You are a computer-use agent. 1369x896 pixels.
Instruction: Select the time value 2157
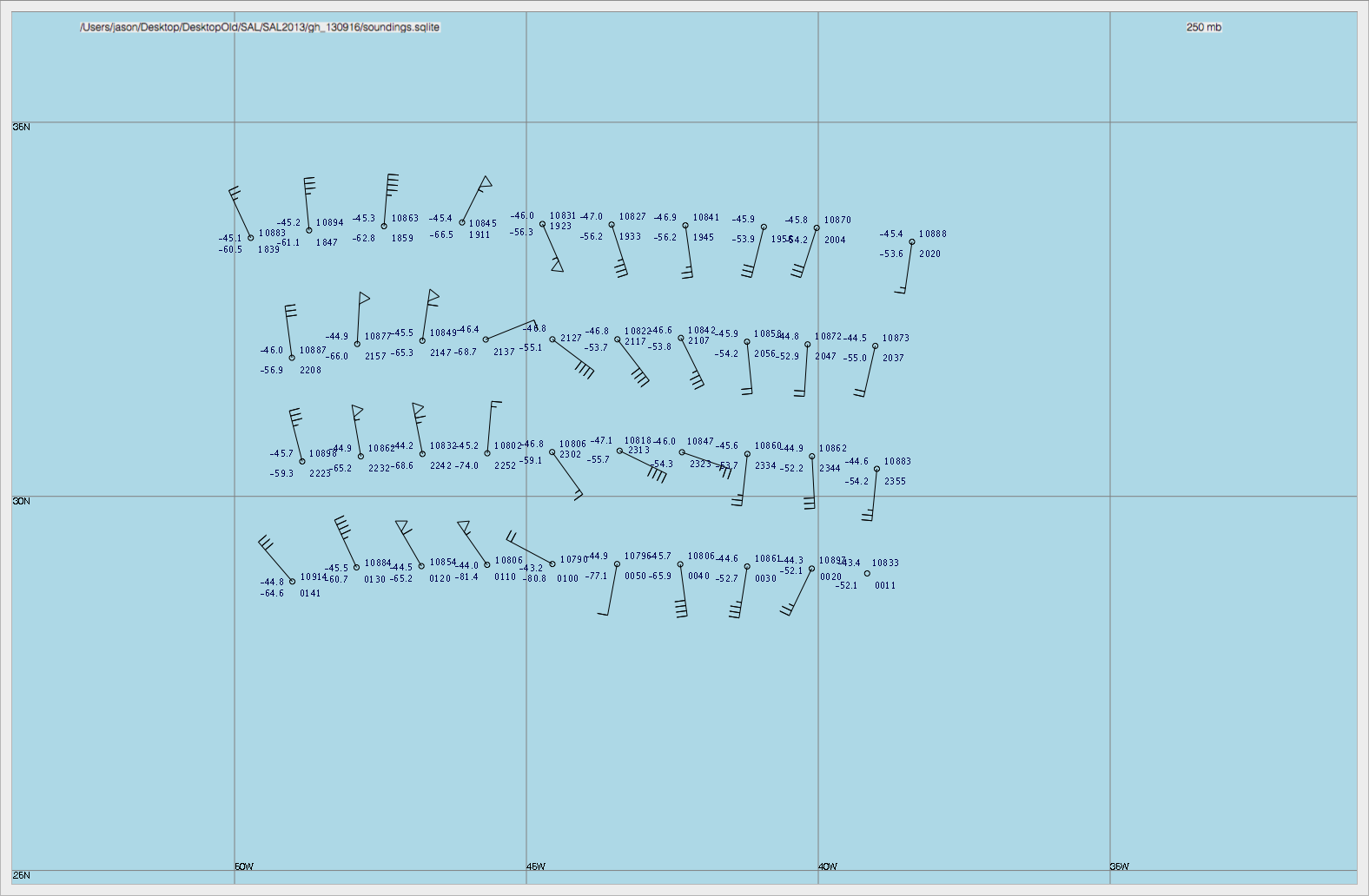375,357
